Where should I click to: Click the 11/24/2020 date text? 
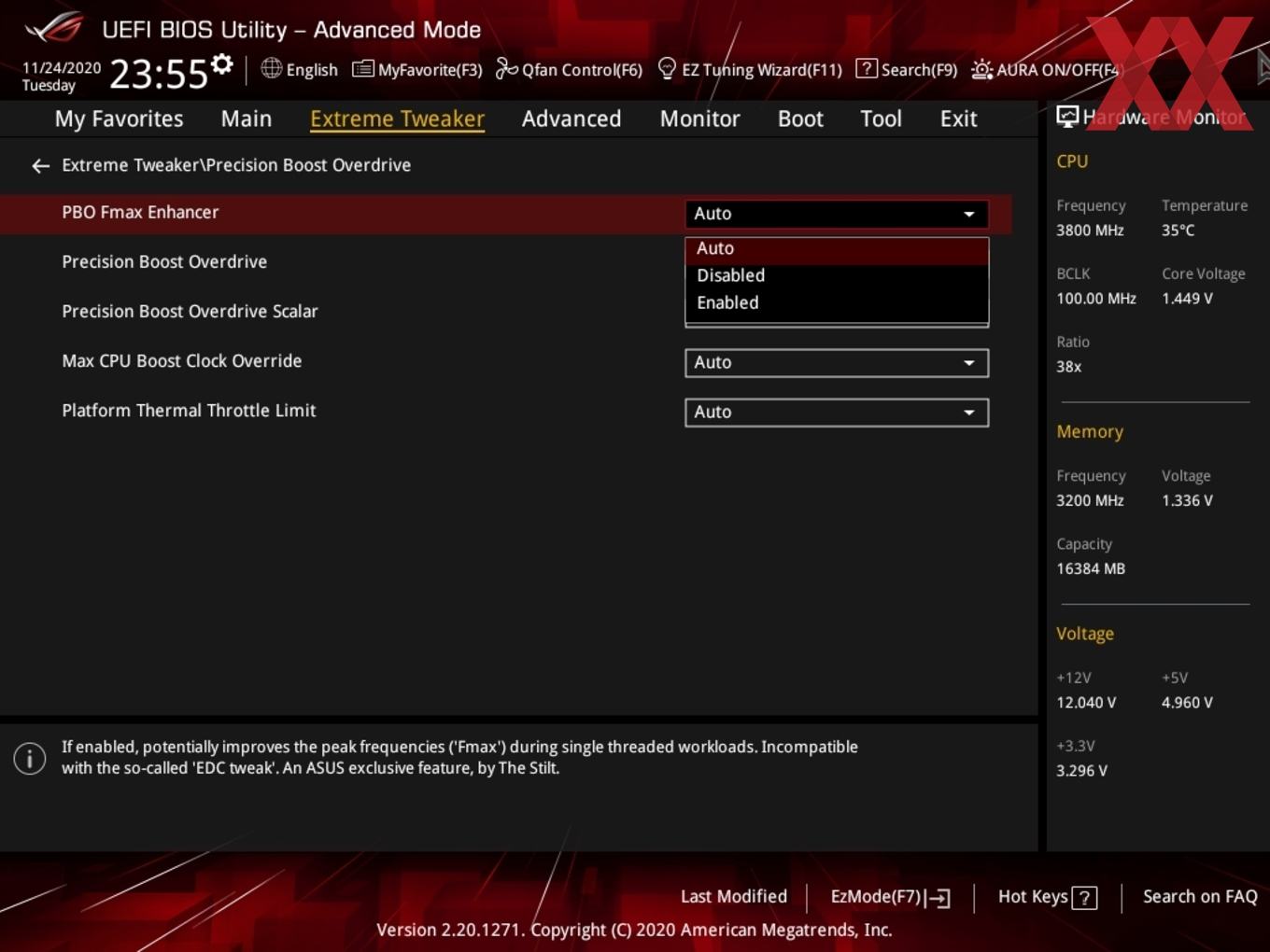point(62,68)
